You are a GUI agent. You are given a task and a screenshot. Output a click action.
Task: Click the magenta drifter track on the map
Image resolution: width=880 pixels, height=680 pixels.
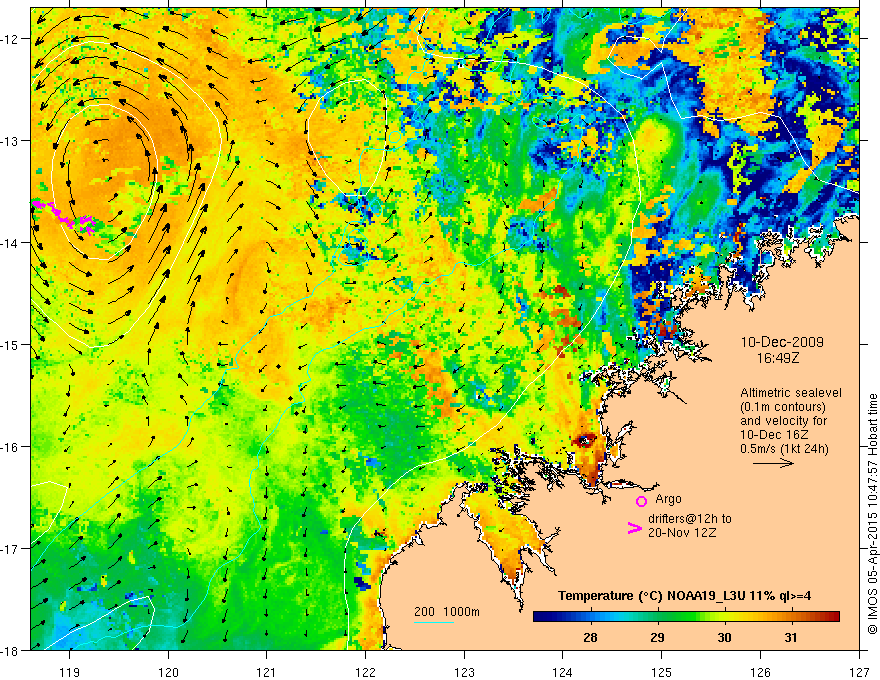[64, 216]
